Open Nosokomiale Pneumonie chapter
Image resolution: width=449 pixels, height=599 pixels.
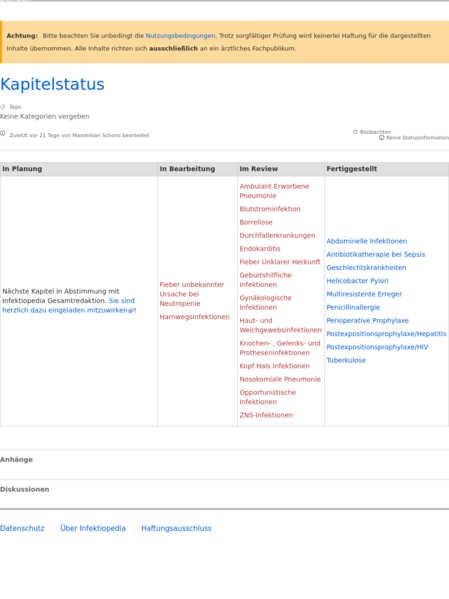(x=280, y=379)
